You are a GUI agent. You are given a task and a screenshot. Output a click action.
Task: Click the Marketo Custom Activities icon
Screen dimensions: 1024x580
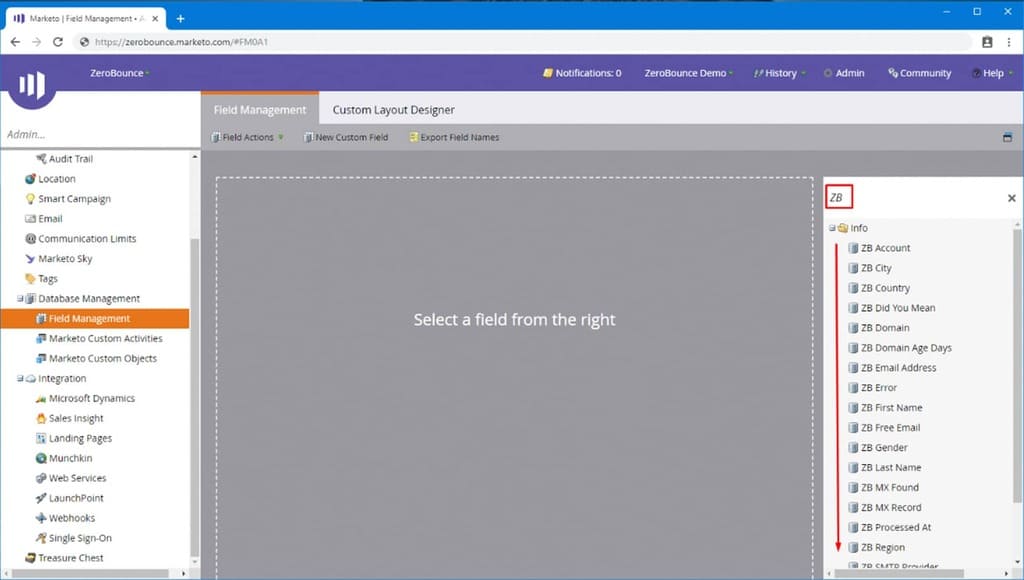(x=41, y=338)
